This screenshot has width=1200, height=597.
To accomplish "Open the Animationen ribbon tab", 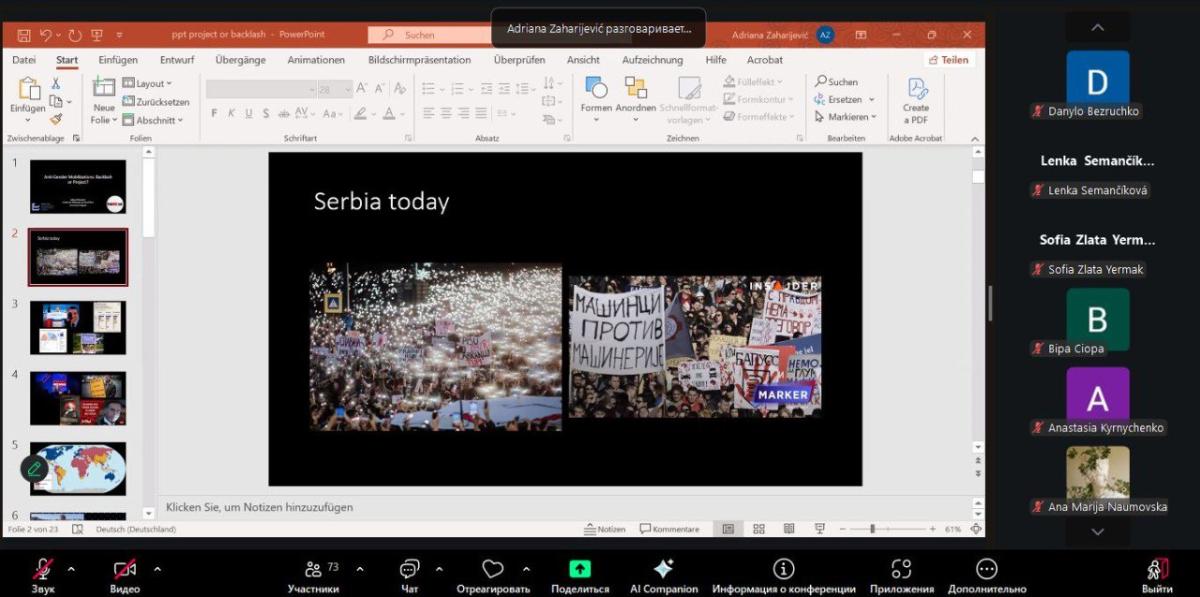I will click(x=316, y=60).
